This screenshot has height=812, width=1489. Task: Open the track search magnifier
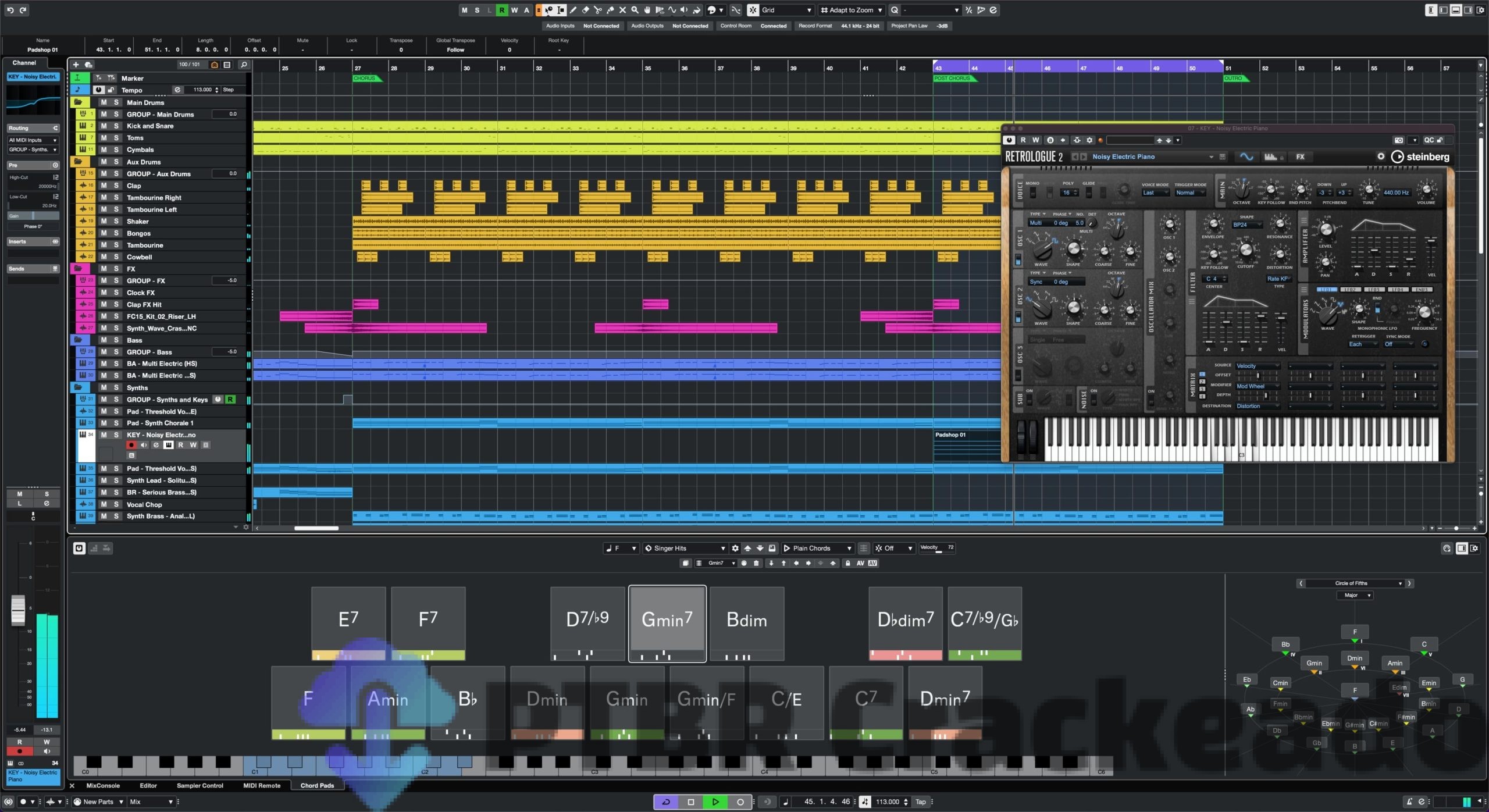[x=244, y=65]
